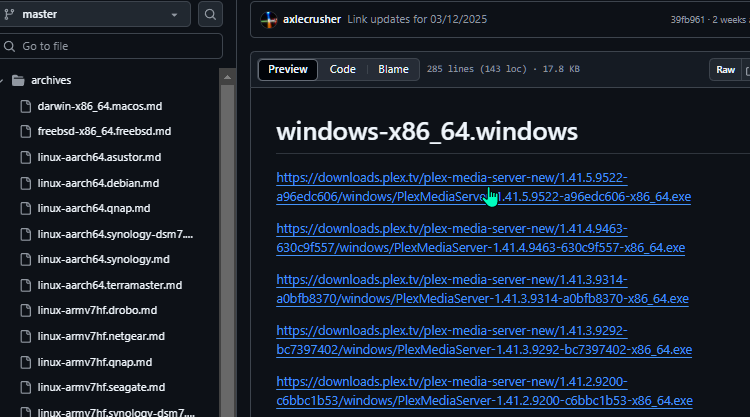Open commit Link updates for 03/12/2025
The height and width of the screenshot is (417, 750).
pos(417,19)
